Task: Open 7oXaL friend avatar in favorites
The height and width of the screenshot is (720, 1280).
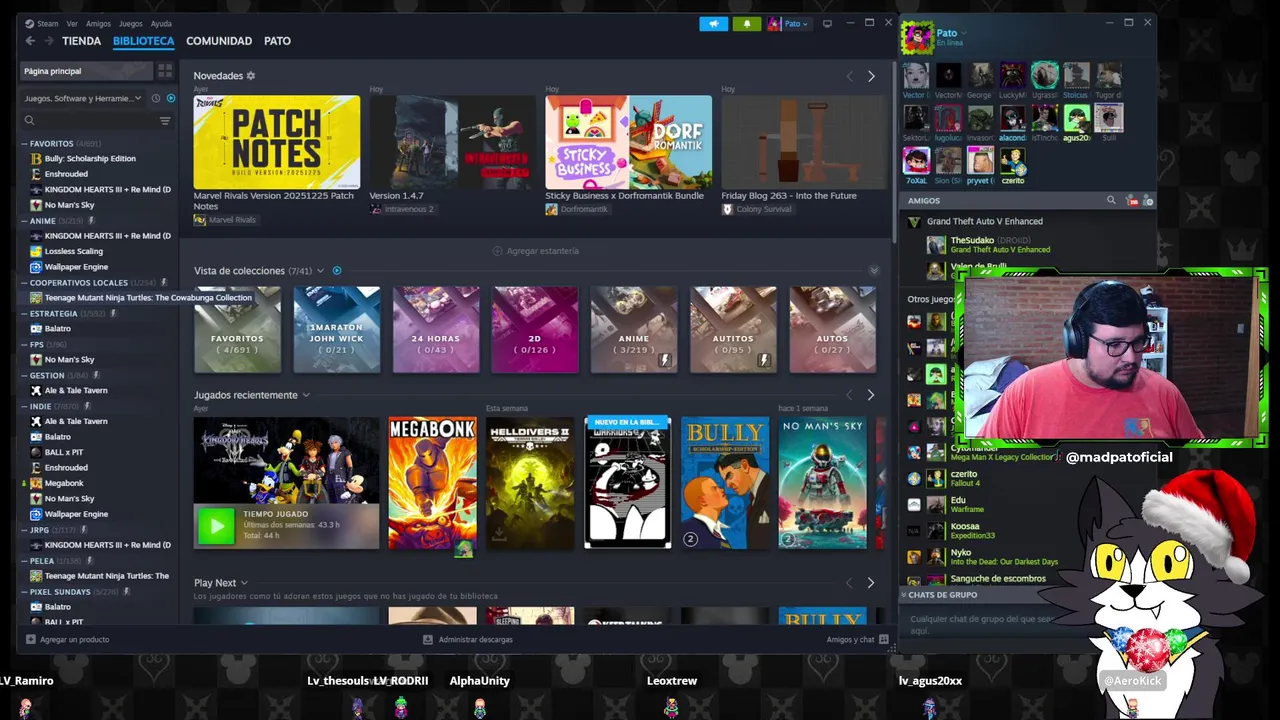Action: point(915,160)
